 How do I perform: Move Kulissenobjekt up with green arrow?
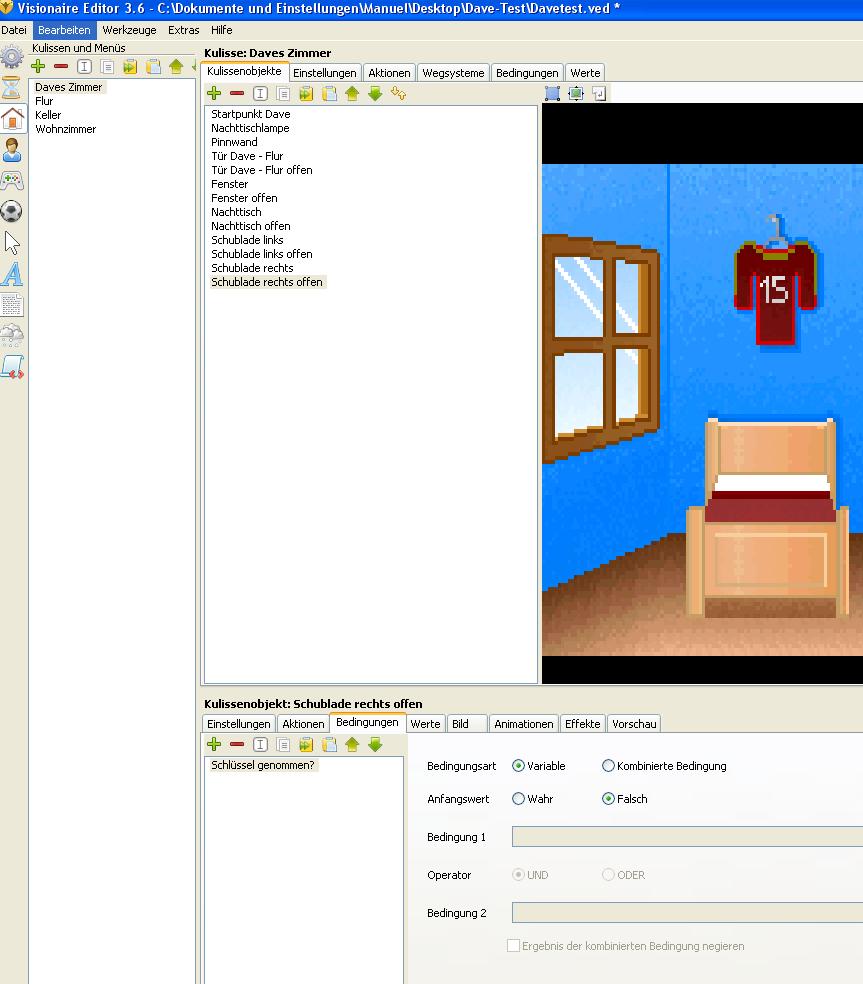click(352, 94)
